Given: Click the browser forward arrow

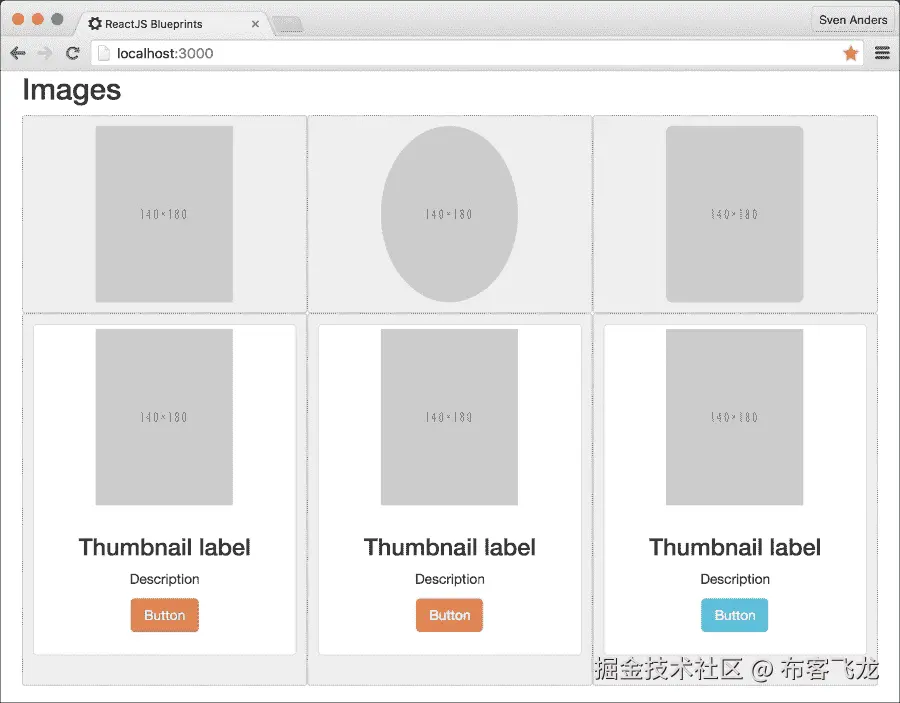Looking at the screenshot, I should coord(44,53).
